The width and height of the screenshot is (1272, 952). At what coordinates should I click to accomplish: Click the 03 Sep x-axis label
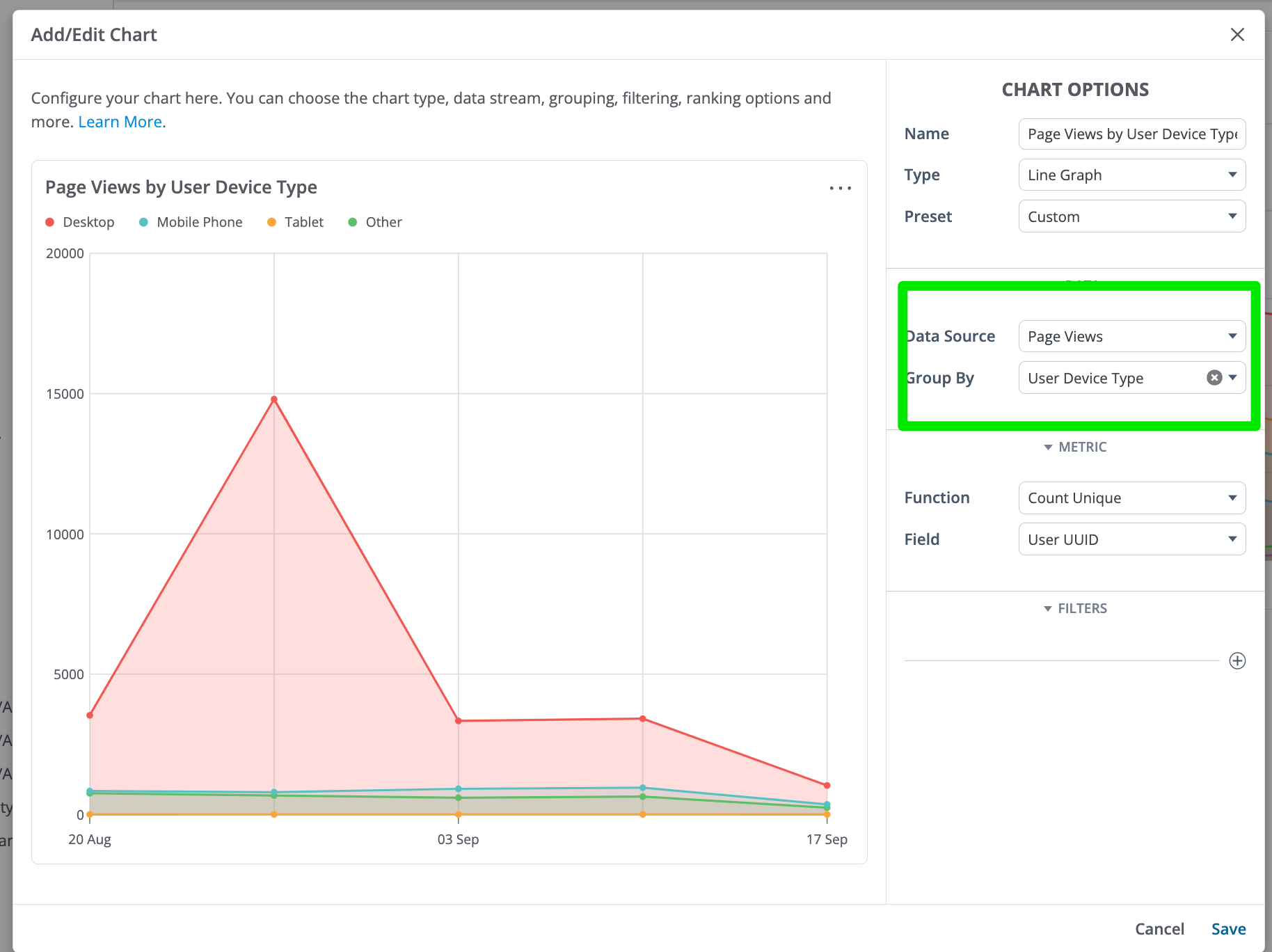coord(458,839)
